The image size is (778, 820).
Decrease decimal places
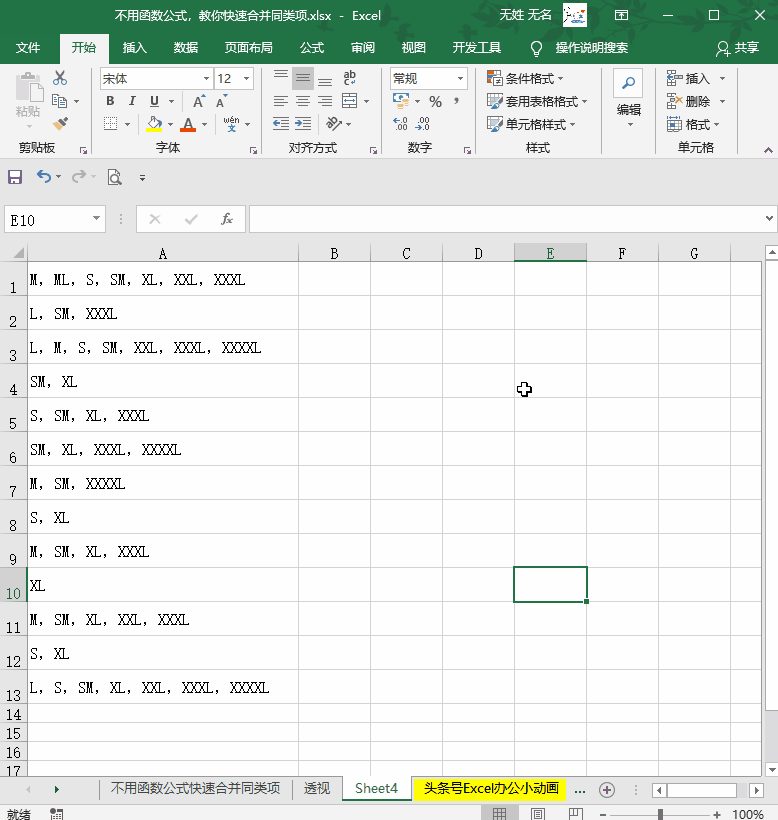click(x=422, y=124)
